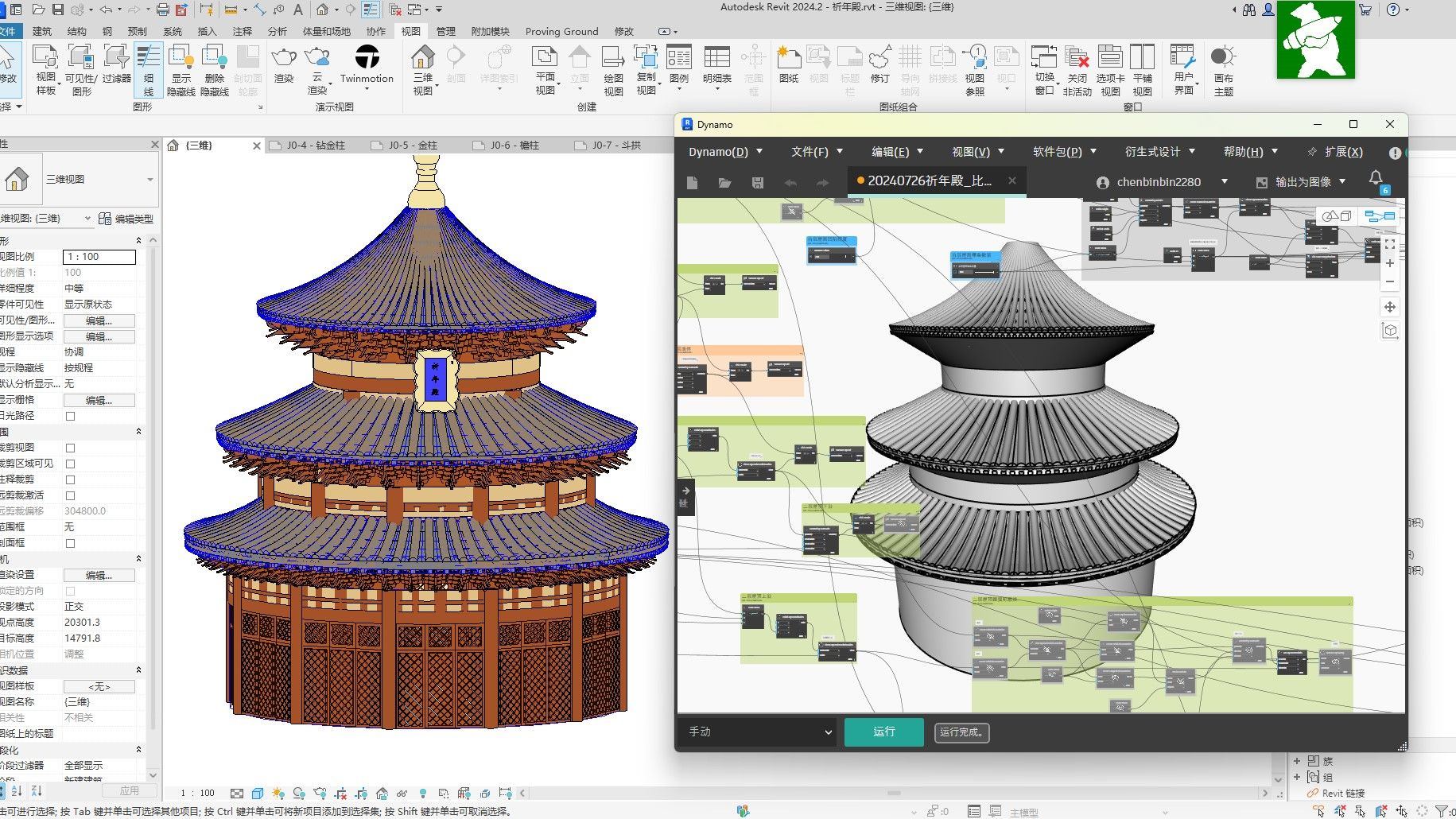The height and width of the screenshot is (819, 1456).
Task: Select the 显示隐藏线 show hidden lines tool
Action: click(x=181, y=70)
